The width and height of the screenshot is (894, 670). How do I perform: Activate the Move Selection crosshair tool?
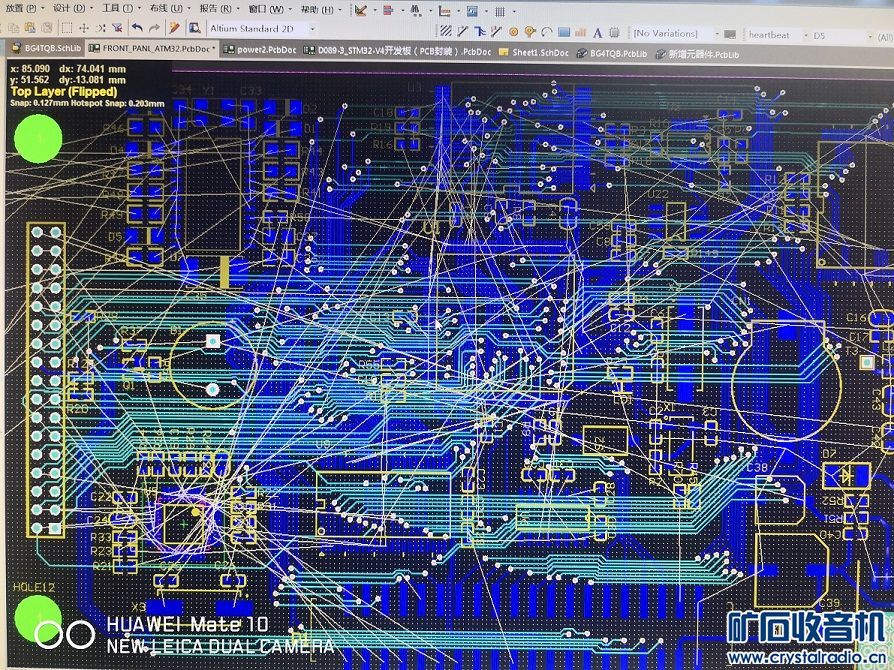84,27
